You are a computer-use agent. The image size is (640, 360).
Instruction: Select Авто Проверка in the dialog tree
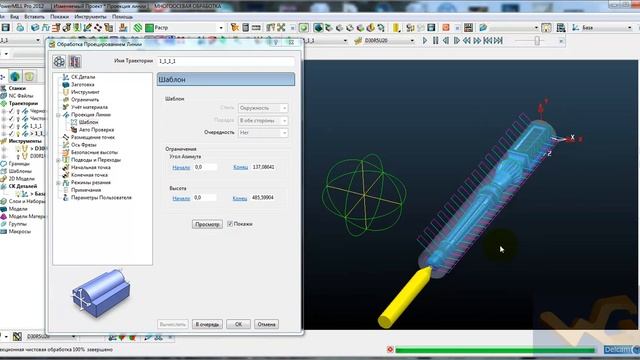tap(96, 130)
